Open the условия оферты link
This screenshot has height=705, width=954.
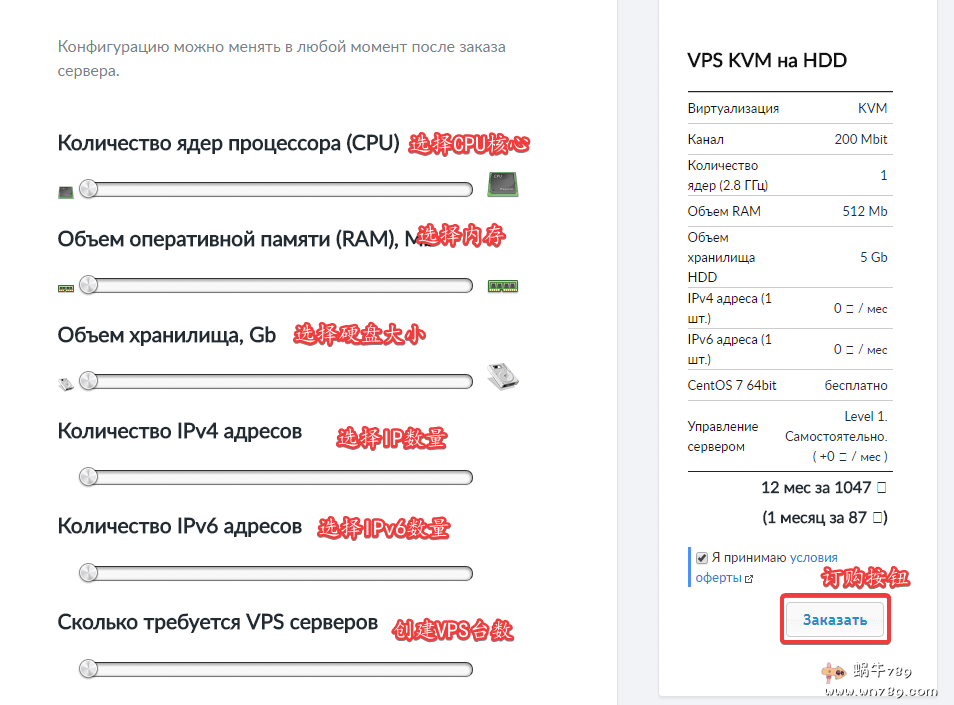(x=813, y=558)
